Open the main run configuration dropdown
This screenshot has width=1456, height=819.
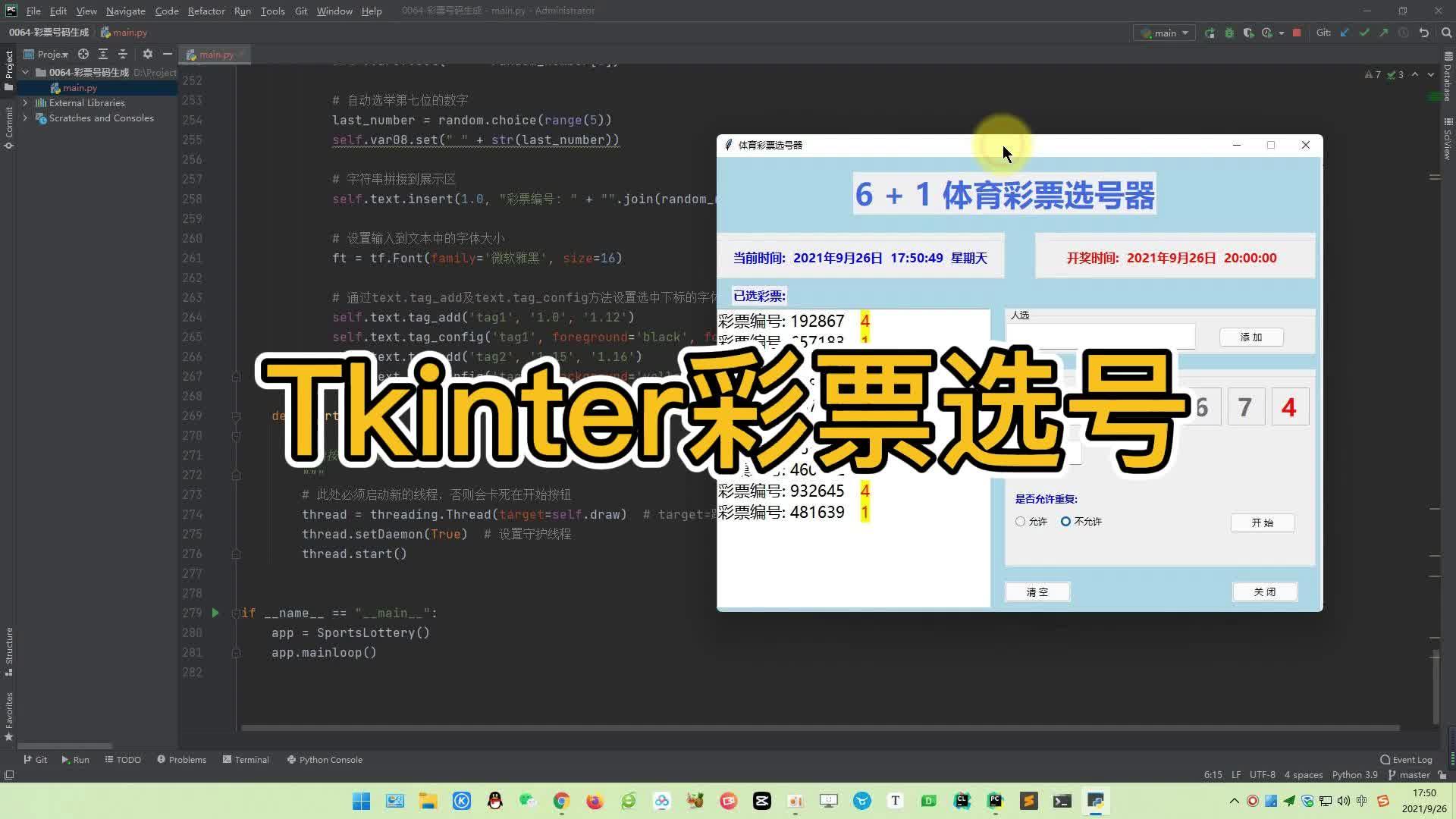pyautogui.click(x=1165, y=33)
